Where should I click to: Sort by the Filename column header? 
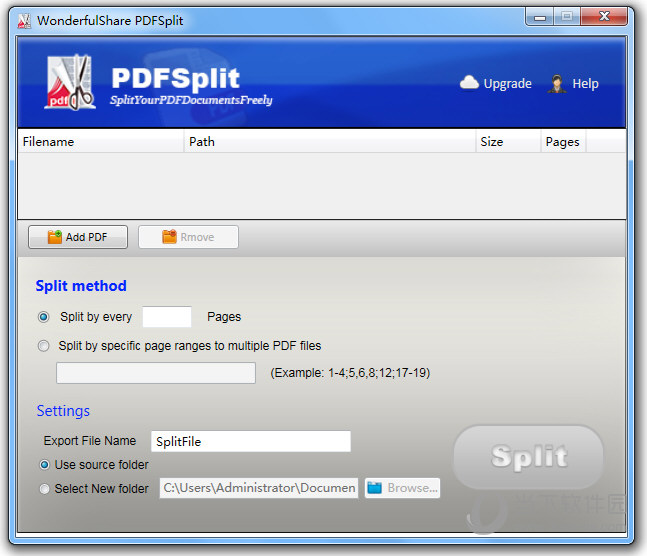(x=101, y=142)
